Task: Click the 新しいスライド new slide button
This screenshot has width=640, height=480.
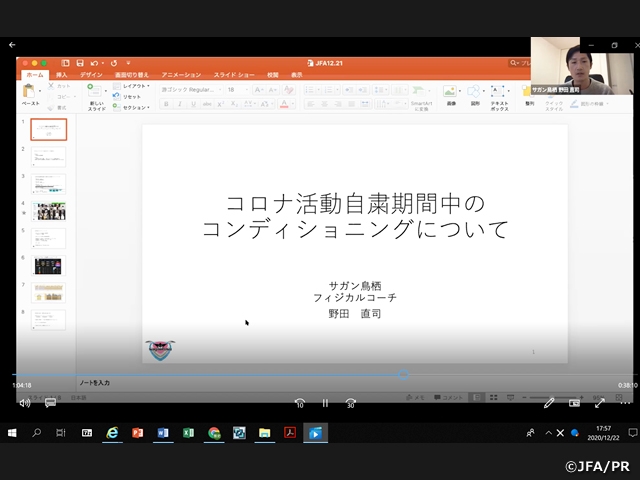Action: click(x=96, y=97)
